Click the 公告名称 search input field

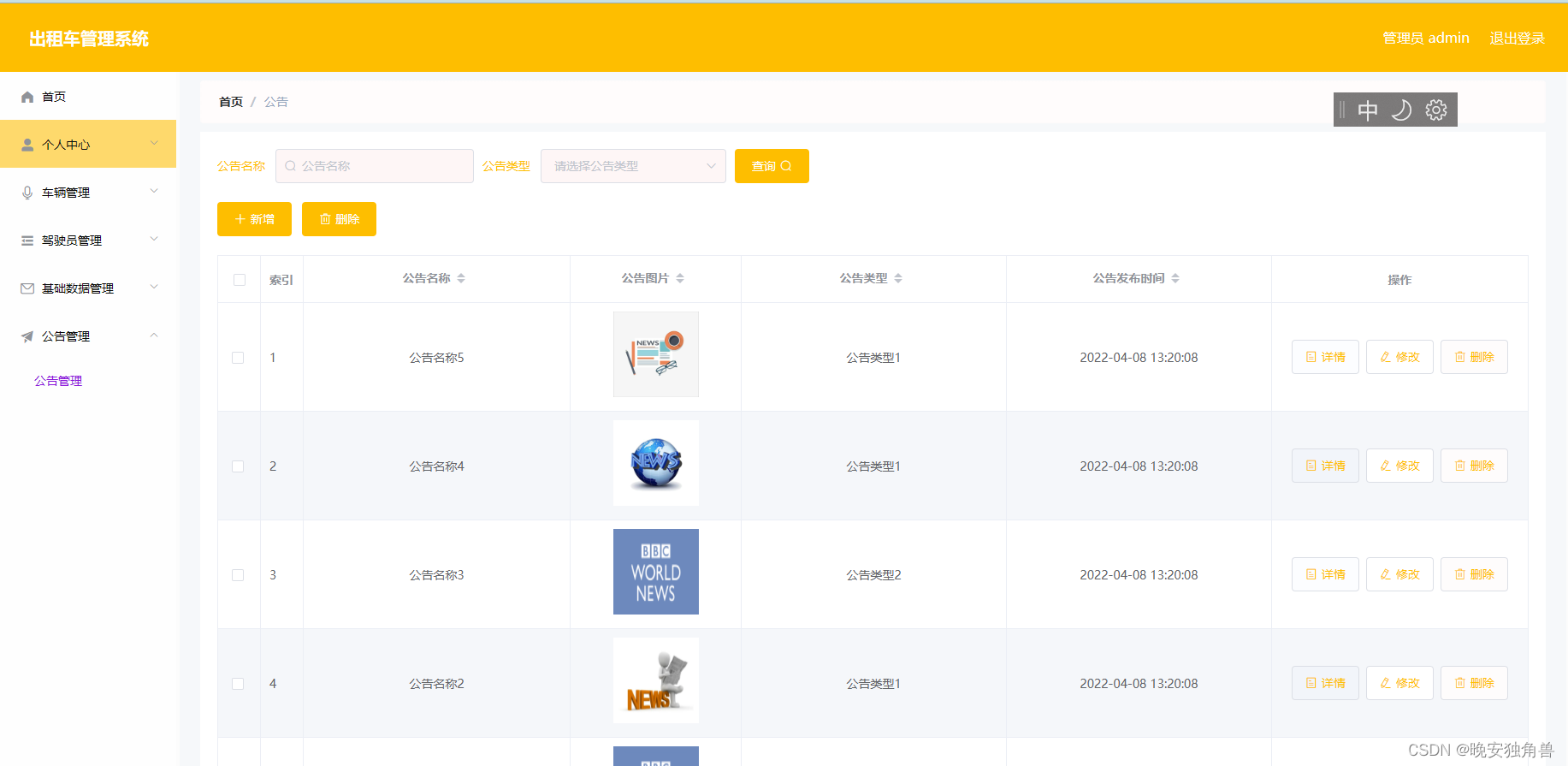[x=375, y=166]
